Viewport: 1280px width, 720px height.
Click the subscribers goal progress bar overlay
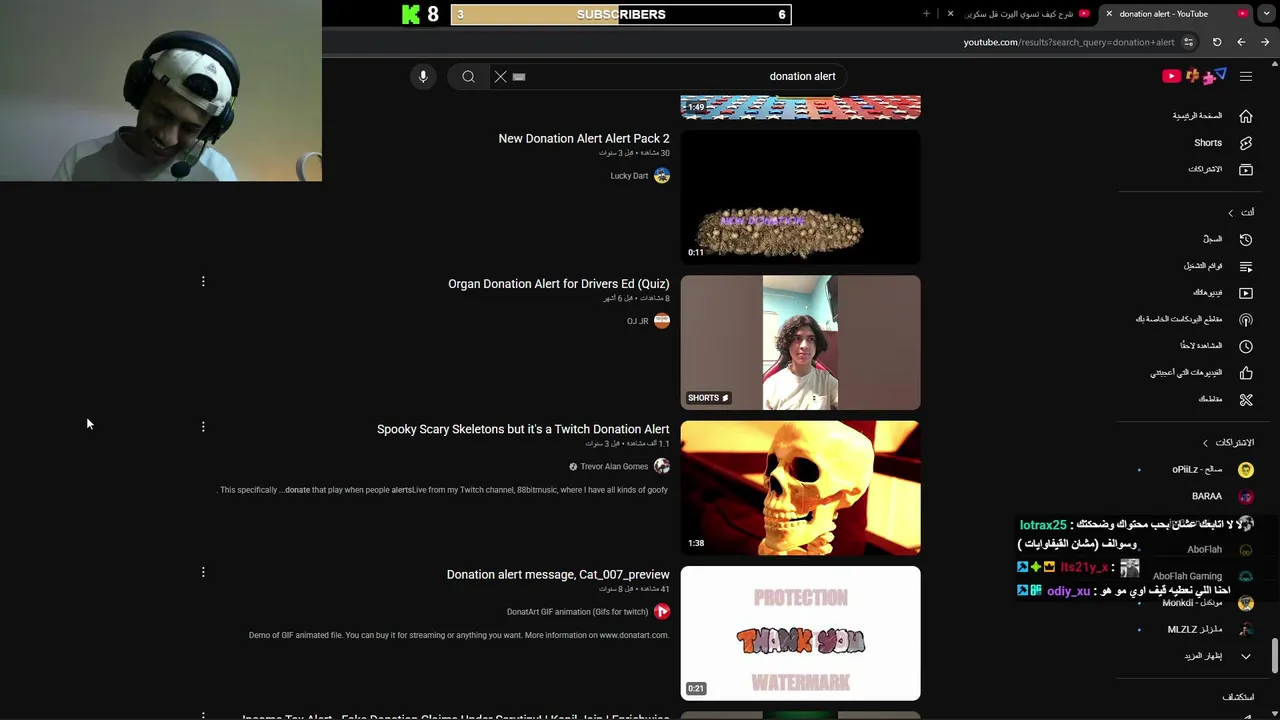(x=620, y=14)
